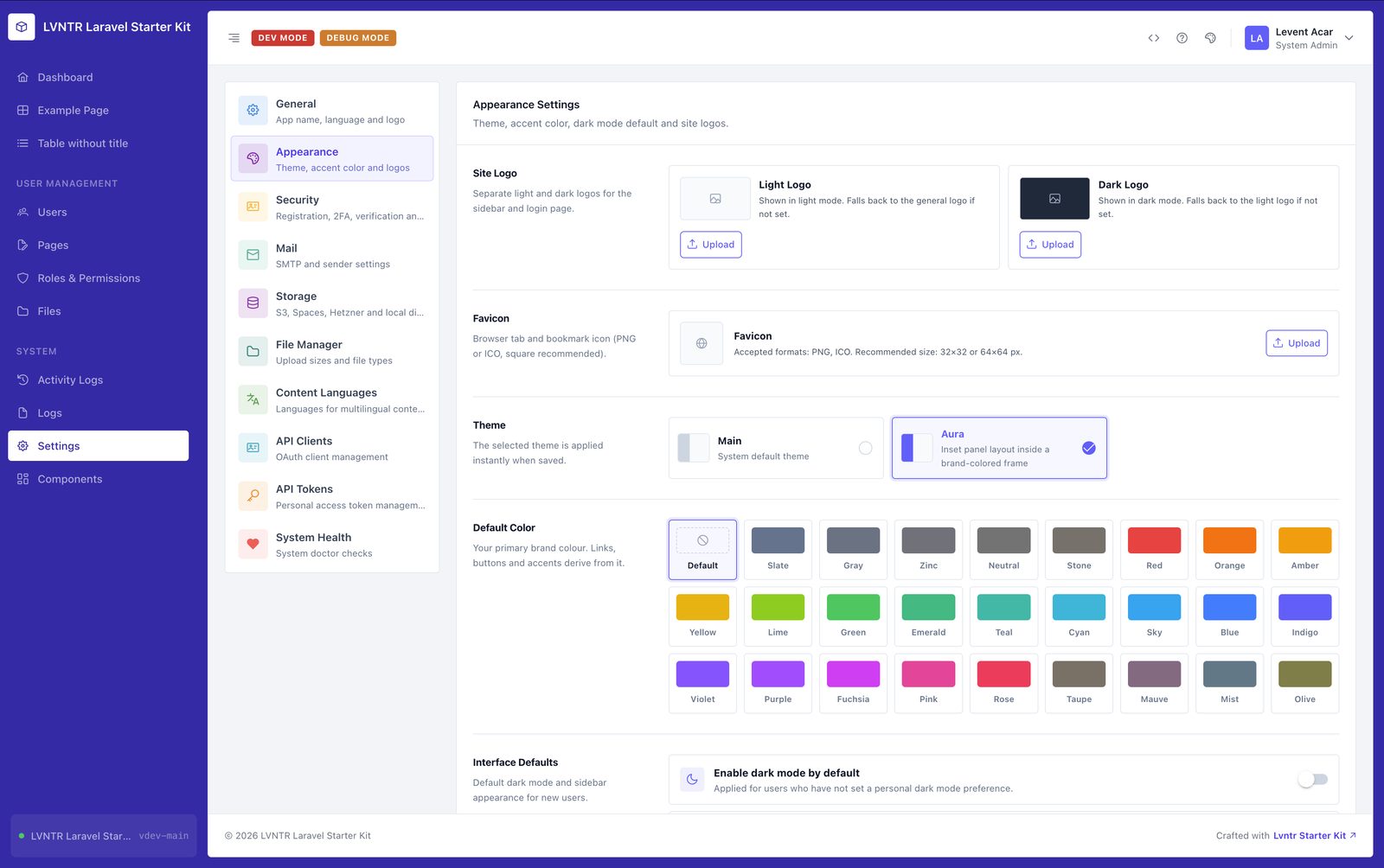Open the code brackets icon in header
Image resolution: width=1384 pixels, height=868 pixels.
(1154, 38)
